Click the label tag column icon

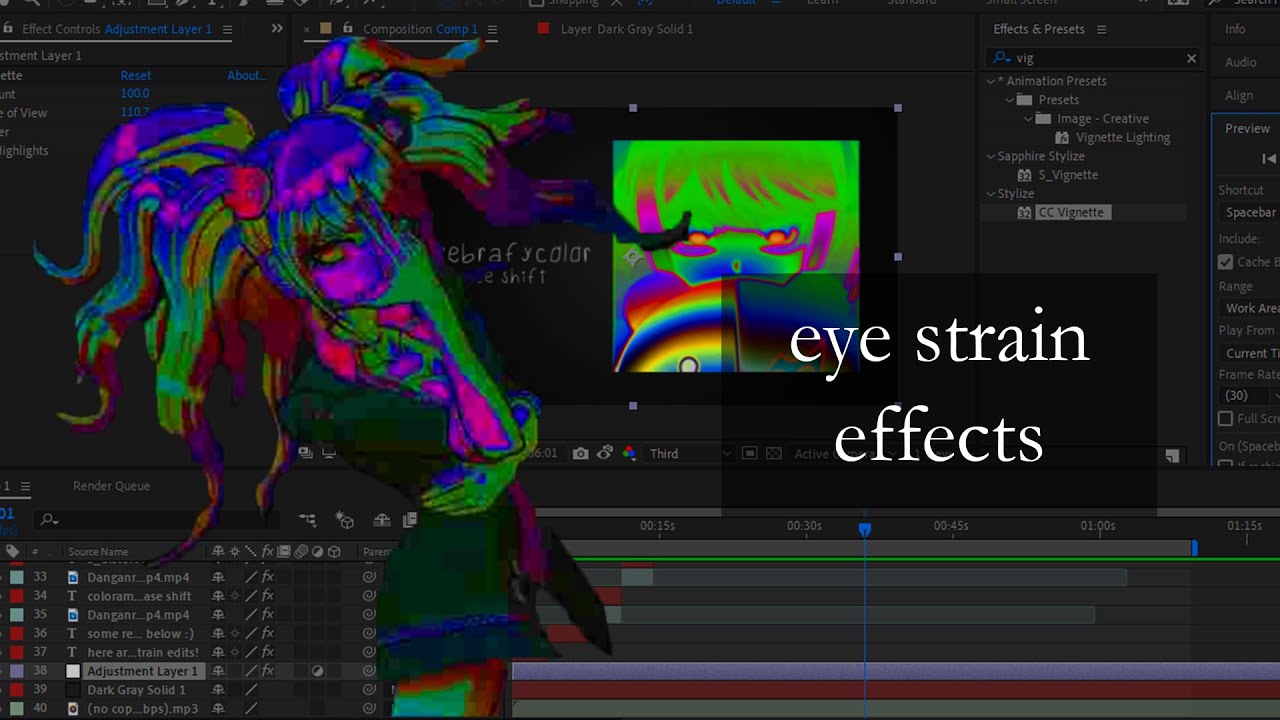(x=12, y=551)
